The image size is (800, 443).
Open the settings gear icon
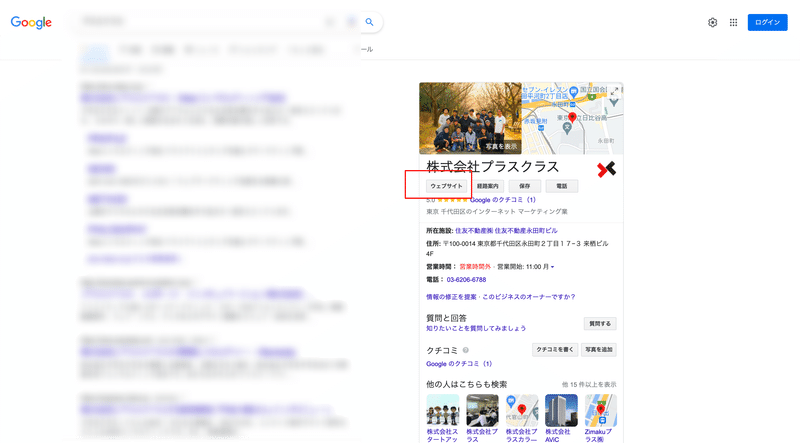pos(712,22)
